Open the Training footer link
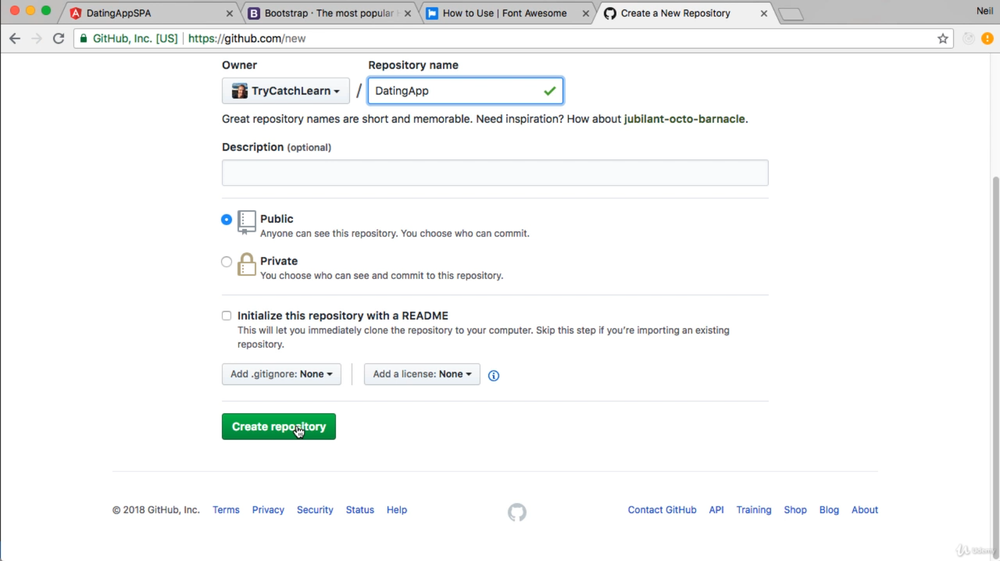1000x561 pixels. coord(754,510)
